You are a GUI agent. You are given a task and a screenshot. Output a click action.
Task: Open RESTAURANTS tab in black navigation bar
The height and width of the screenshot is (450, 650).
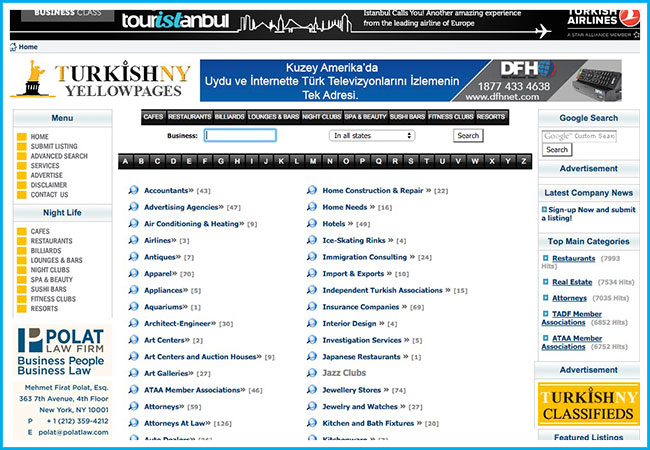[189, 117]
